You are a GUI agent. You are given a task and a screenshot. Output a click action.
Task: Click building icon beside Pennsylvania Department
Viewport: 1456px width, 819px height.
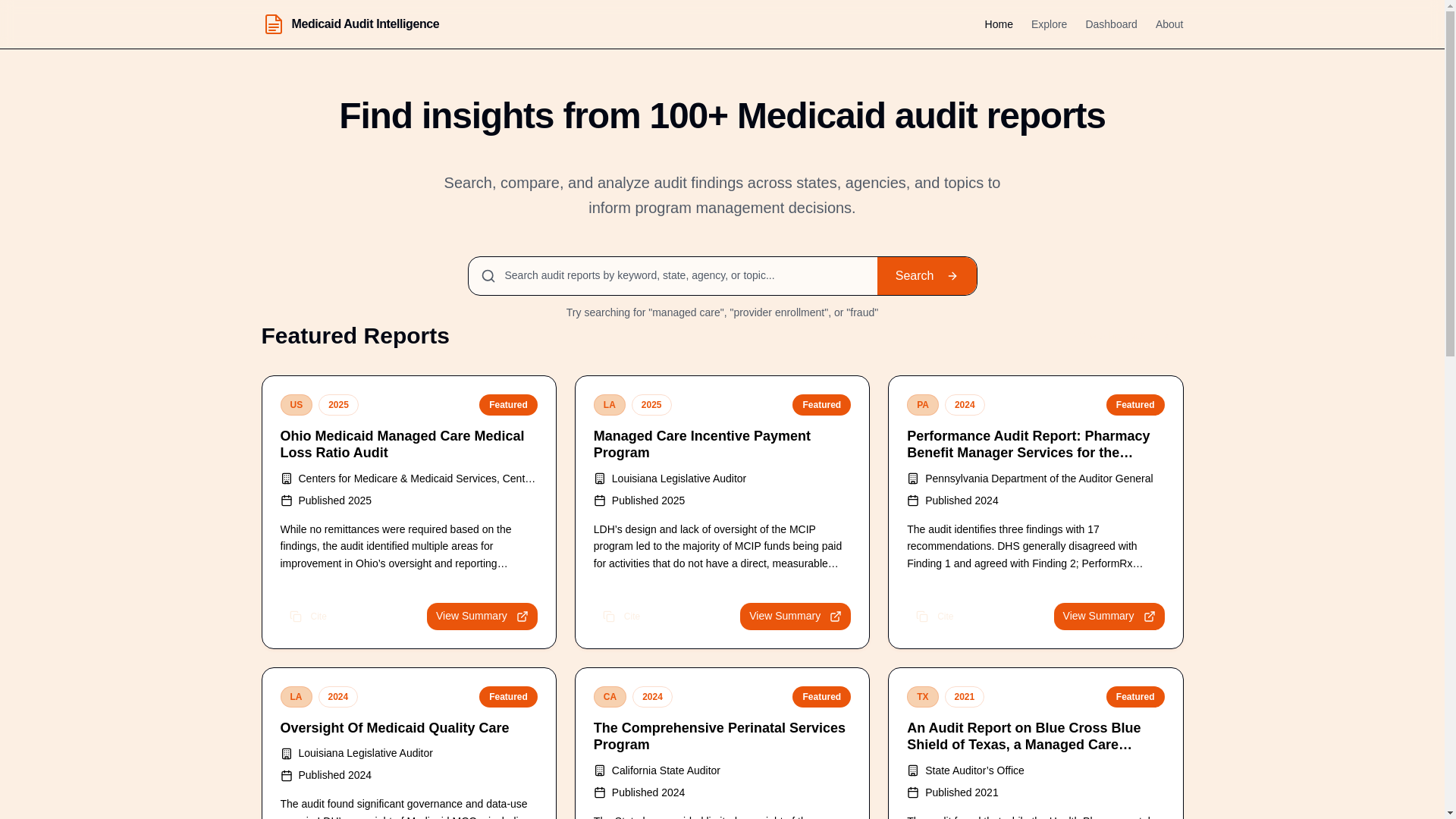pos(913,479)
